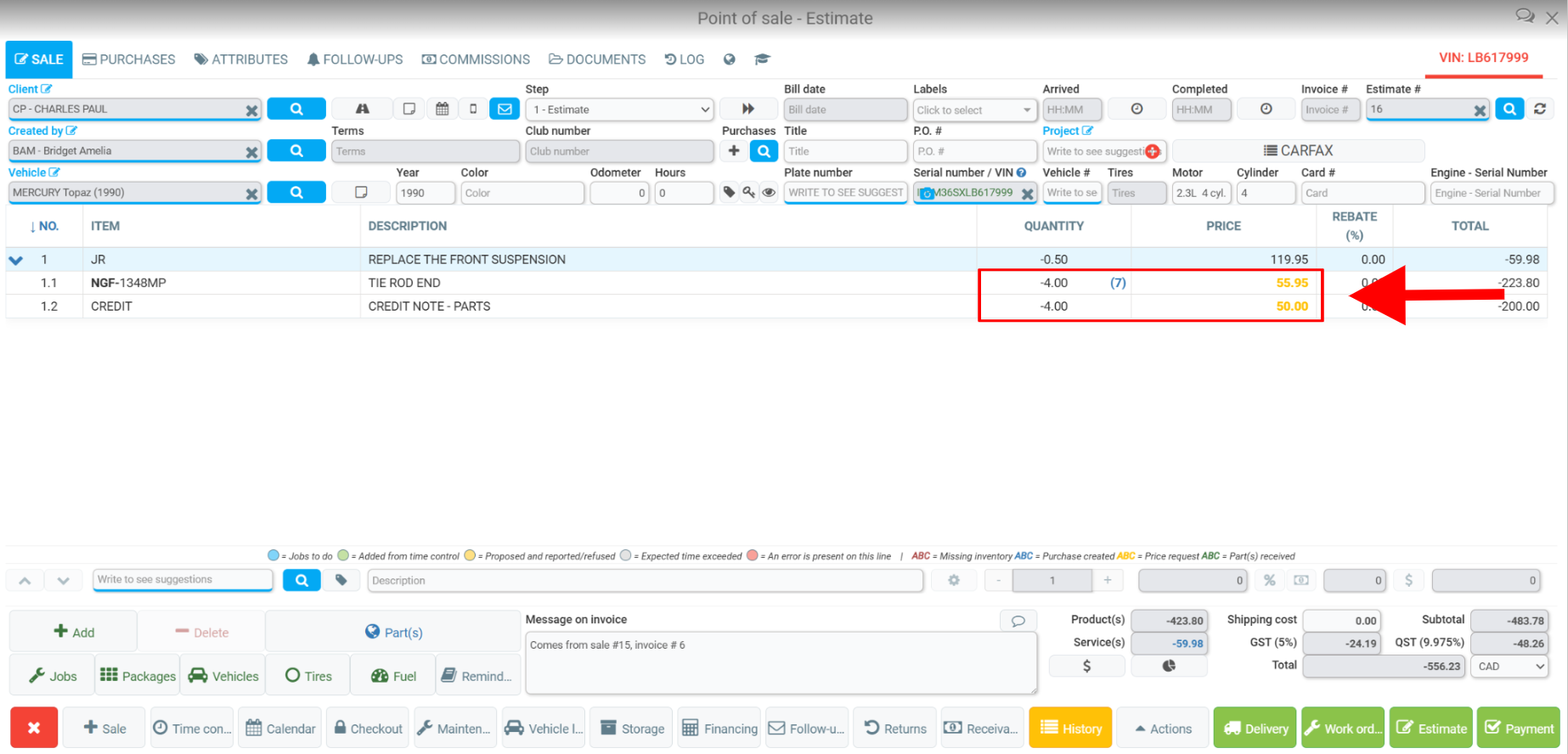Click the CARFAX button
Screen dimensions: 1568x754
1298,150
